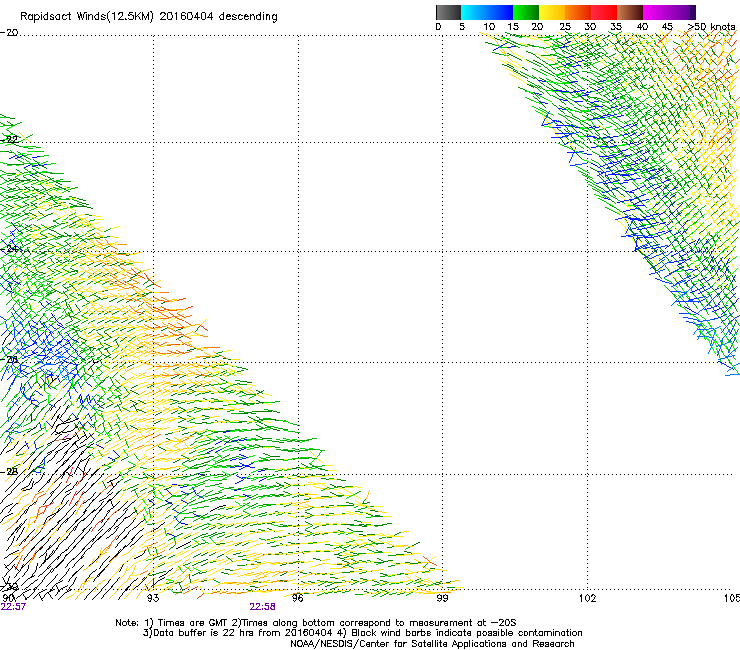Viewport: 740px width, 650px height.
Task: Click the purple time stamp 22:58
Action: click(x=262, y=607)
